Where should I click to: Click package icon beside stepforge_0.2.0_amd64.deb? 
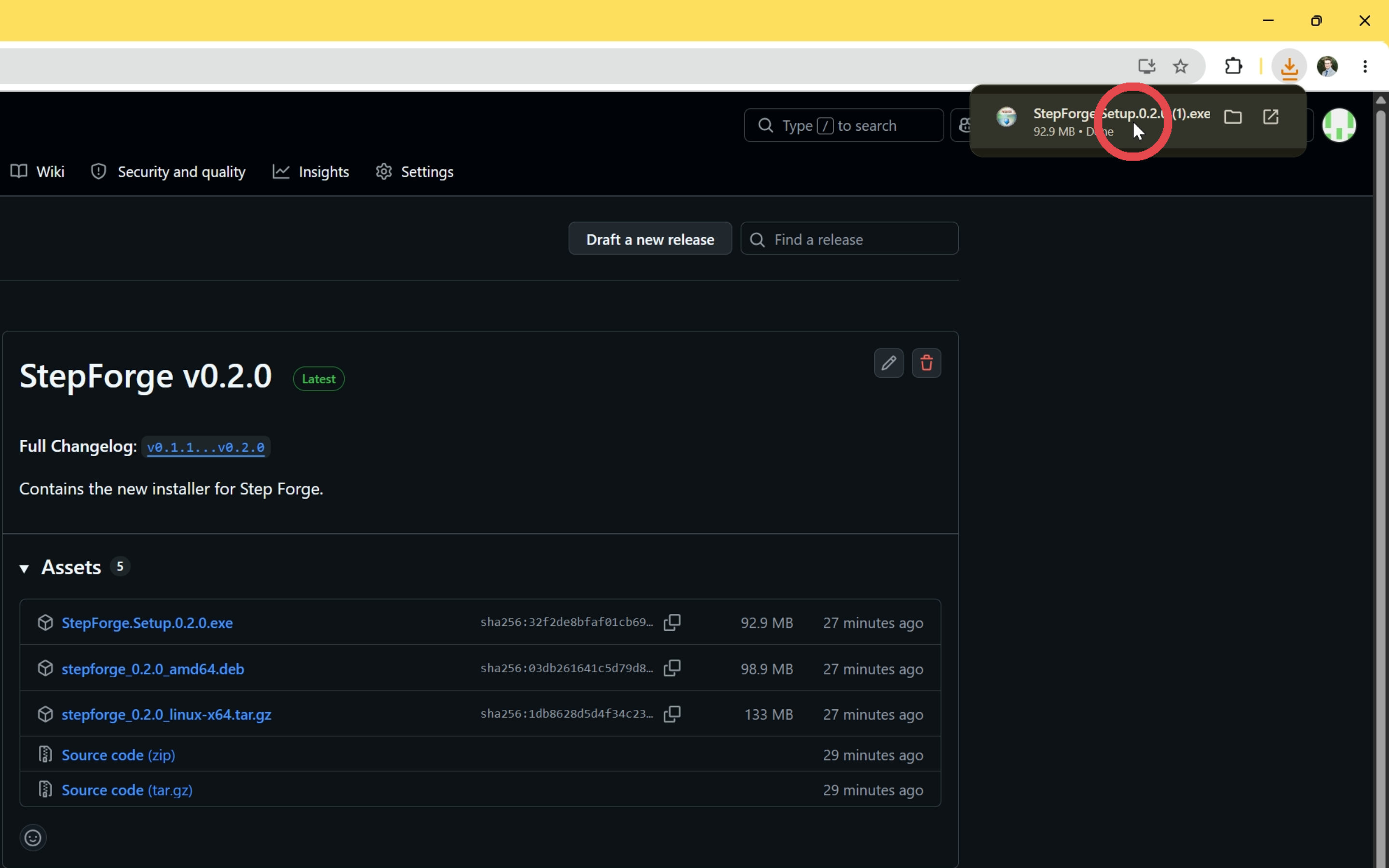tap(45, 668)
